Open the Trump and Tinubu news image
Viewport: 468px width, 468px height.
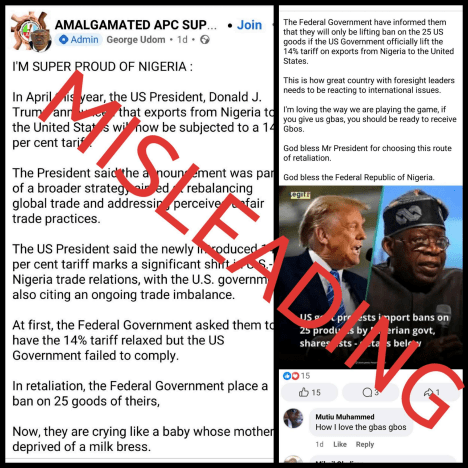tap(370, 277)
